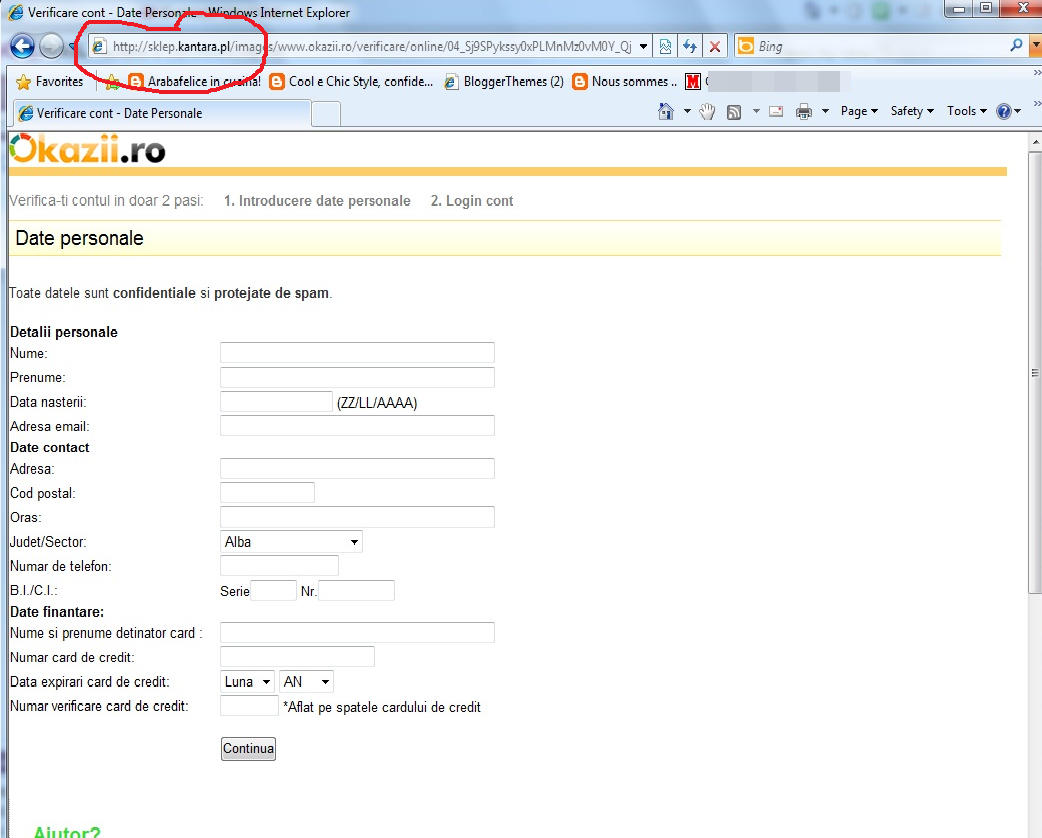
Task: Expand the Print dropdown arrow
Action: (825, 111)
